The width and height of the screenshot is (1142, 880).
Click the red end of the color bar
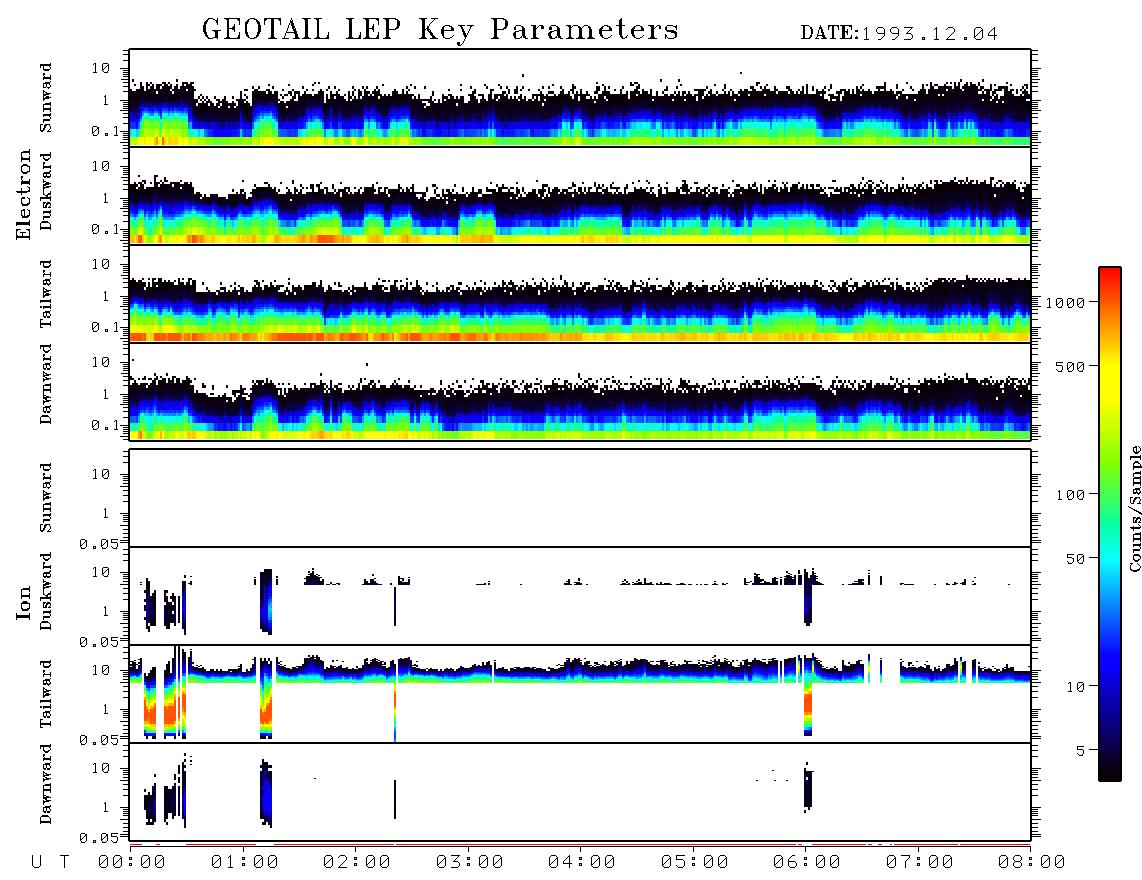1110,278
